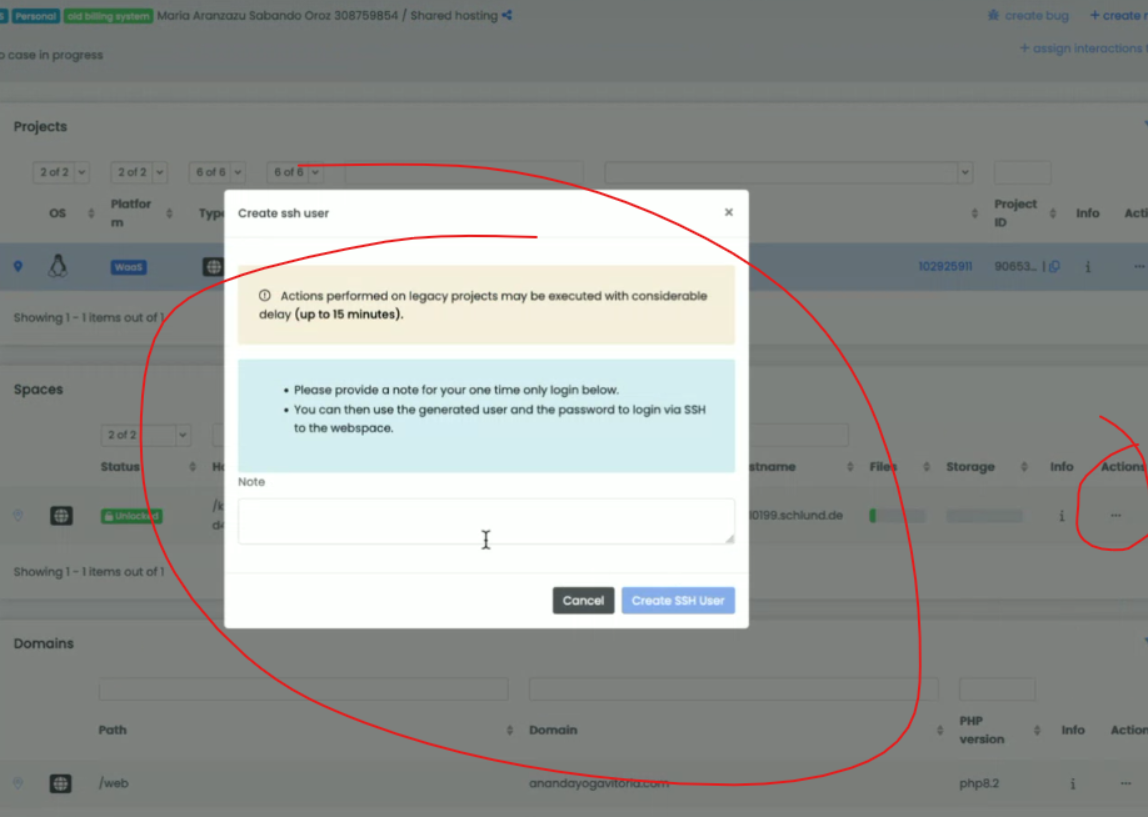Open actions menu for the Spaces row
The image size is (1148, 817).
tap(1115, 516)
